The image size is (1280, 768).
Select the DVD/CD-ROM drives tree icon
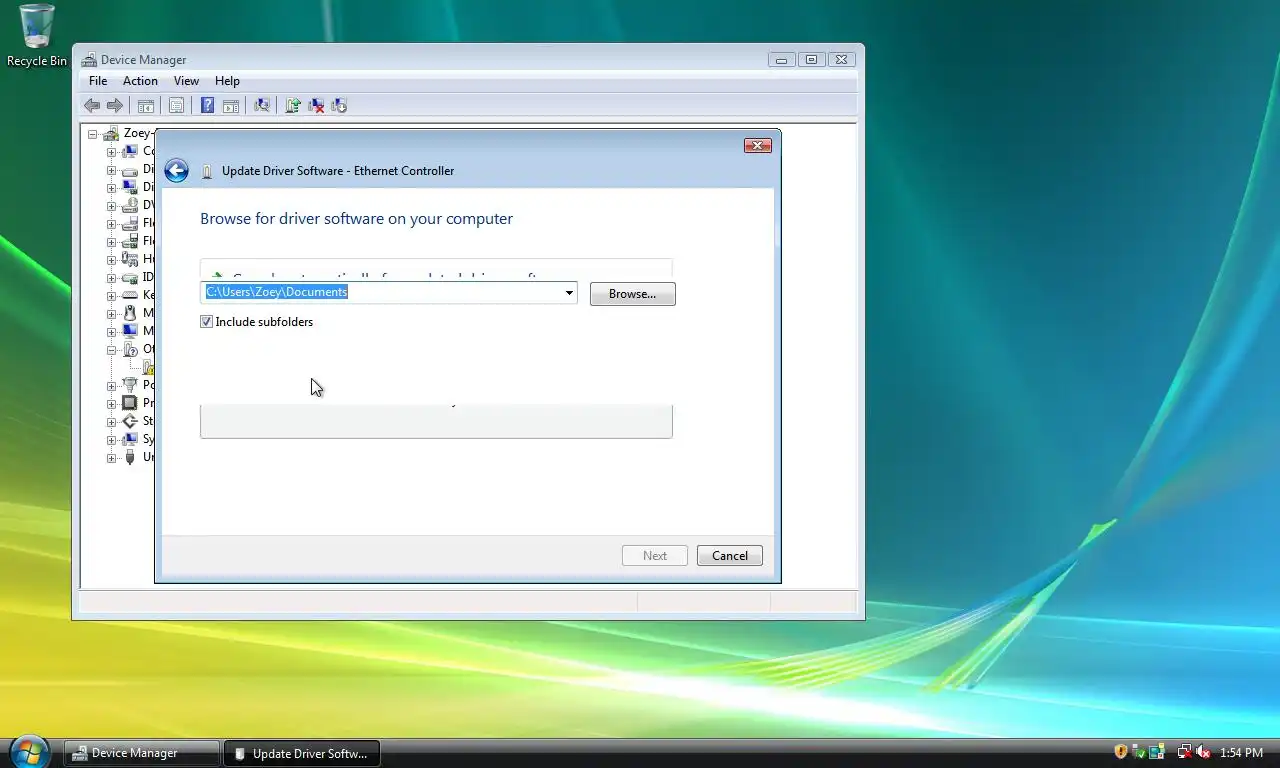point(129,205)
